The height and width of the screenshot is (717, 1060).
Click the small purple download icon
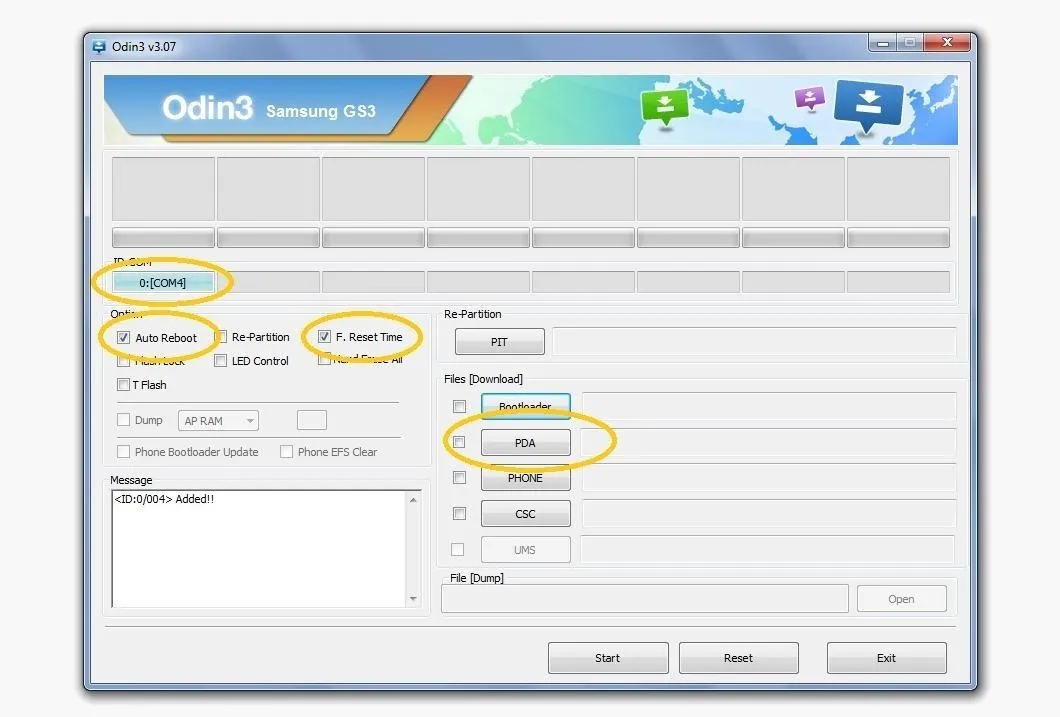coord(810,98)
